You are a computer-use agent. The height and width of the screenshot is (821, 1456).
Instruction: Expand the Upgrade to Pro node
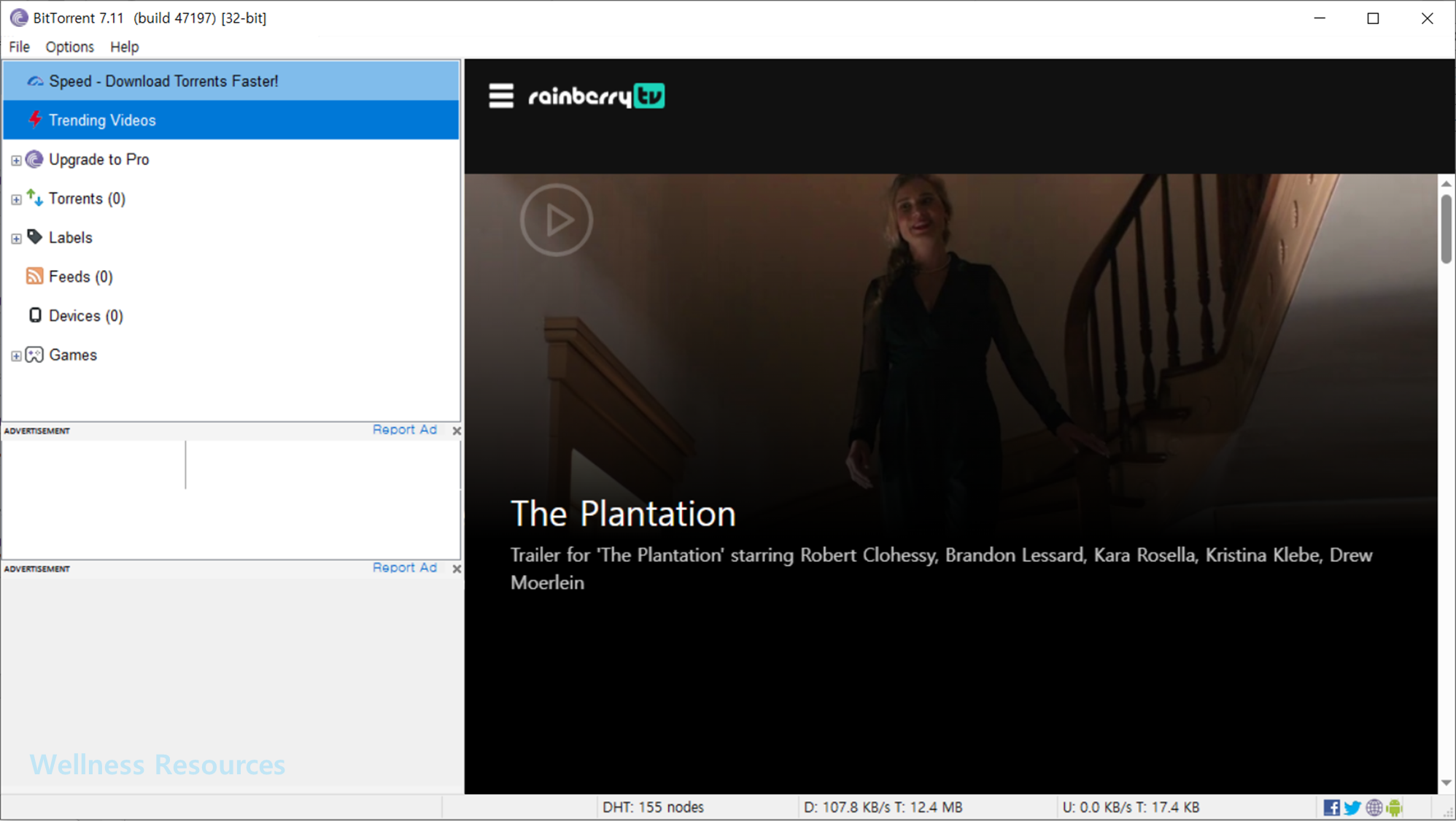(16, 160)
